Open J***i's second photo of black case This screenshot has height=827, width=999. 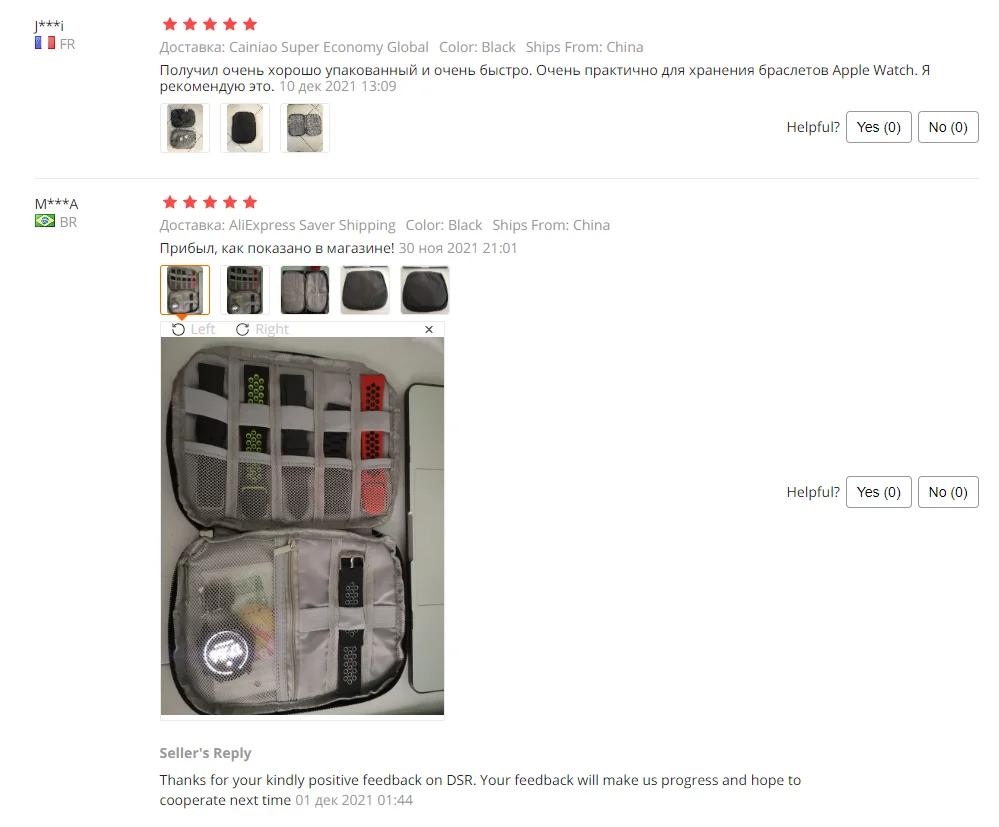tap(245, 128)
